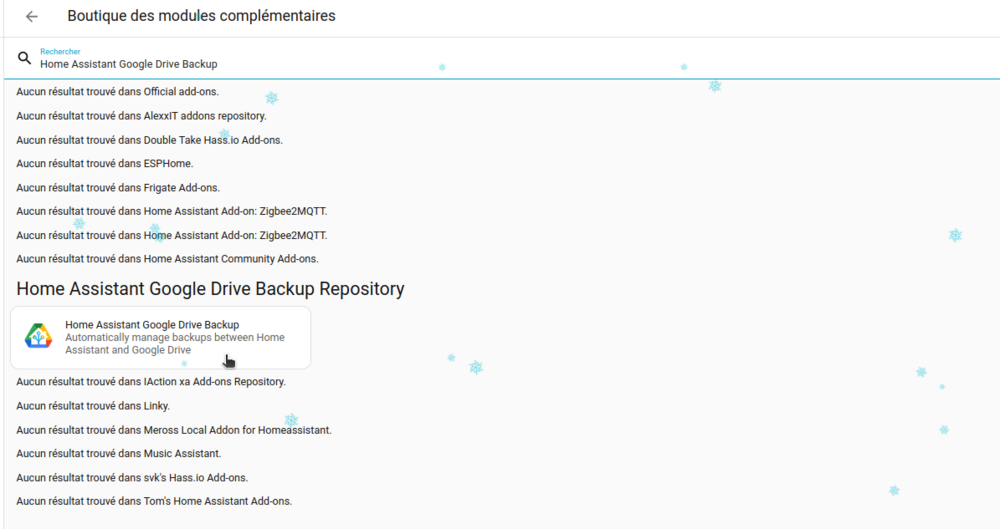Click the Meross Local Addon for Homeassistant line
The height and width of the screenshot is (529, 1000).
(174, 430)
